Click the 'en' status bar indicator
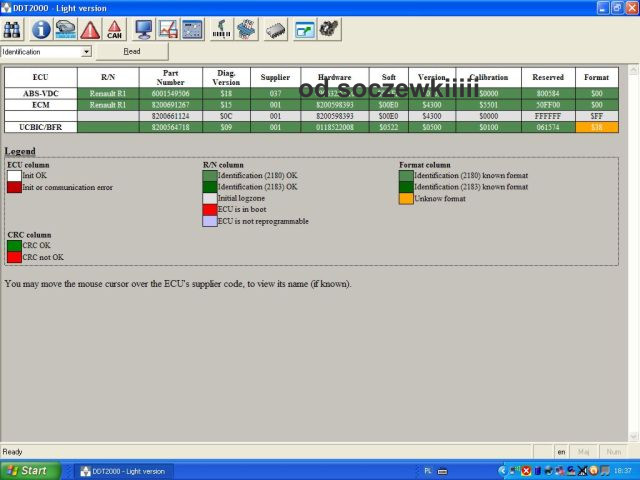The image size is (640, 480). tap(562, 452)
